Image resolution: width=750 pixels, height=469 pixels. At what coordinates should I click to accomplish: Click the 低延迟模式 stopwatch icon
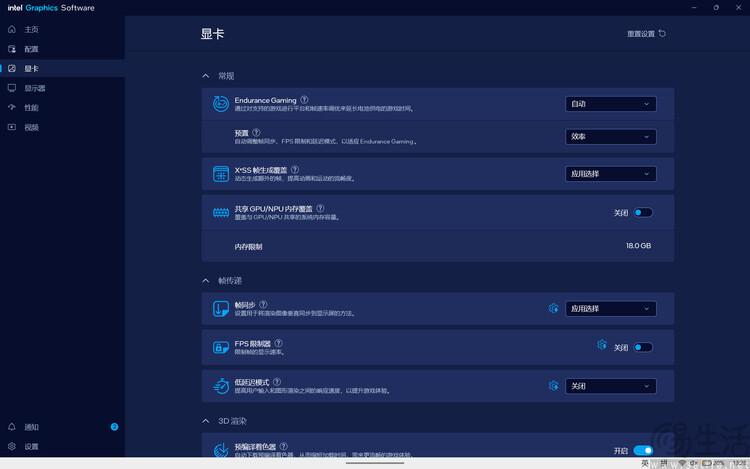point(221,386)
